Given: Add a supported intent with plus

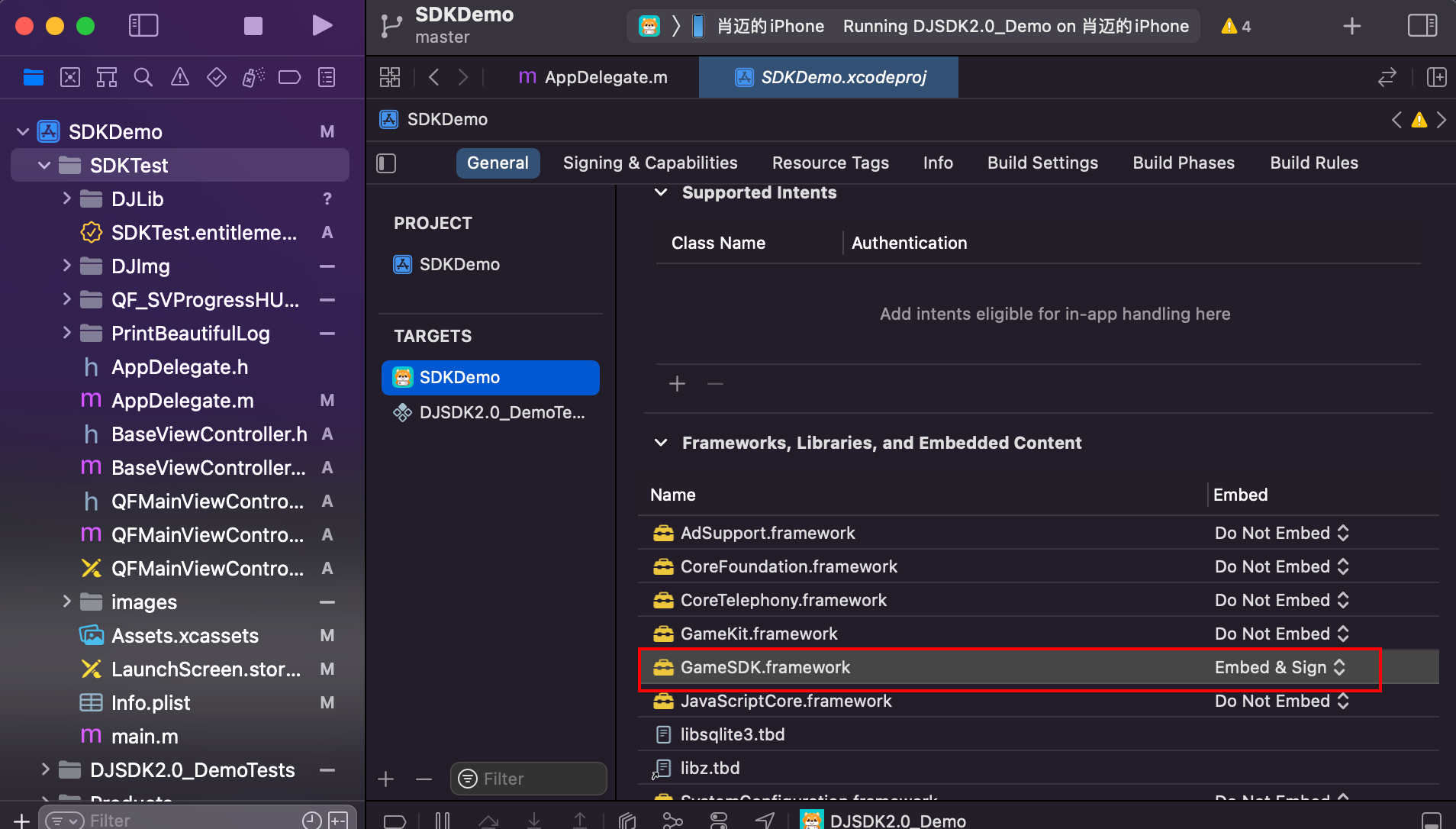Looking at the screenshot, I should [677, 383].
